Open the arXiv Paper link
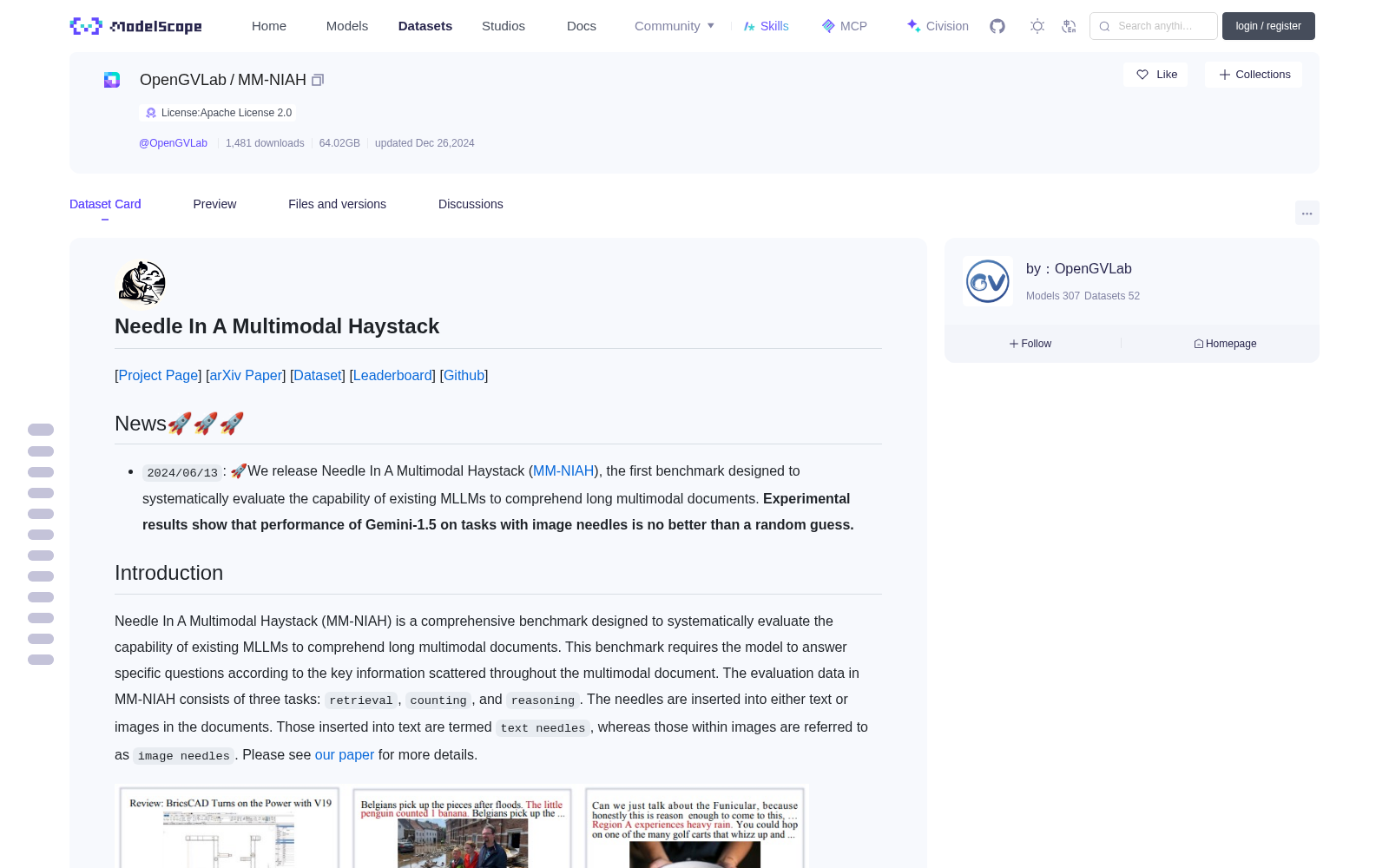Screen dimensions: 1389x868 click(x=246, y=375)
